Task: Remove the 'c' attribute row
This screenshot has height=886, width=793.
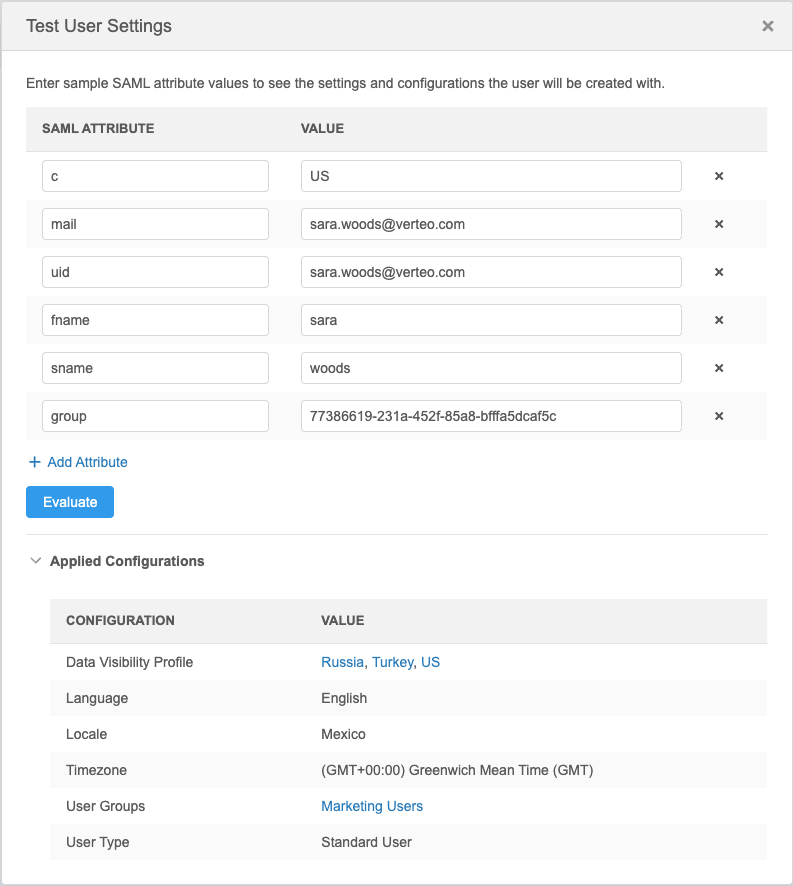Action: pyautogui.click(x=719, y=176)
